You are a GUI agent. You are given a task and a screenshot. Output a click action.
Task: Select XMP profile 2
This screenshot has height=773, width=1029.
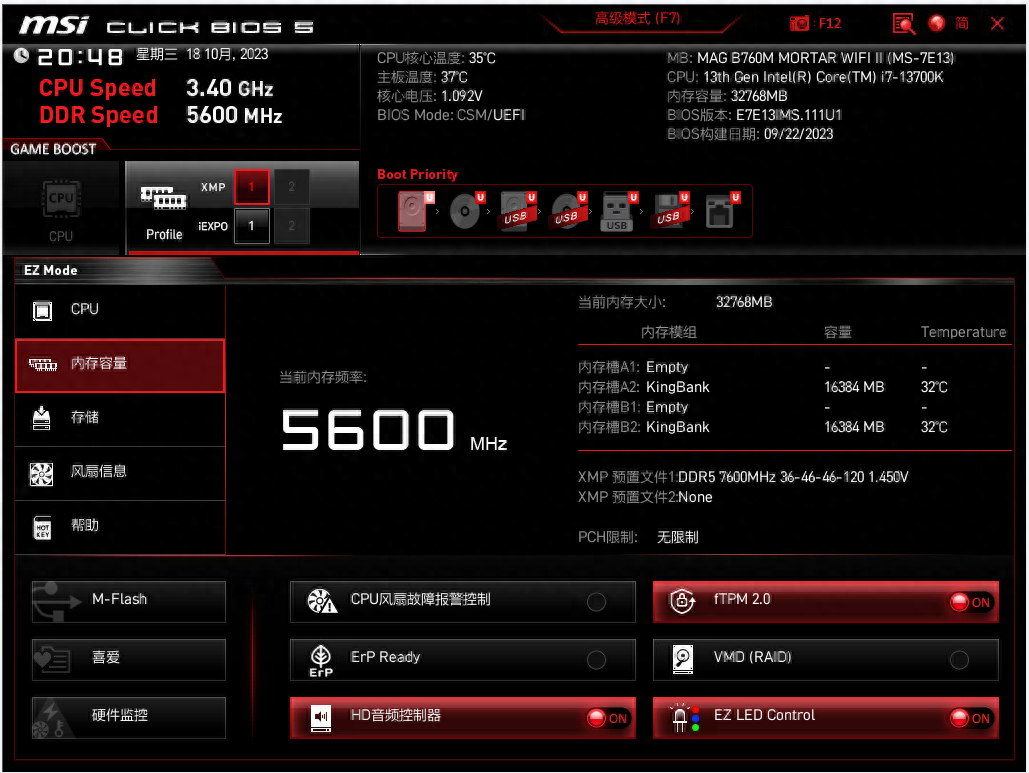(x=291, y=187)
